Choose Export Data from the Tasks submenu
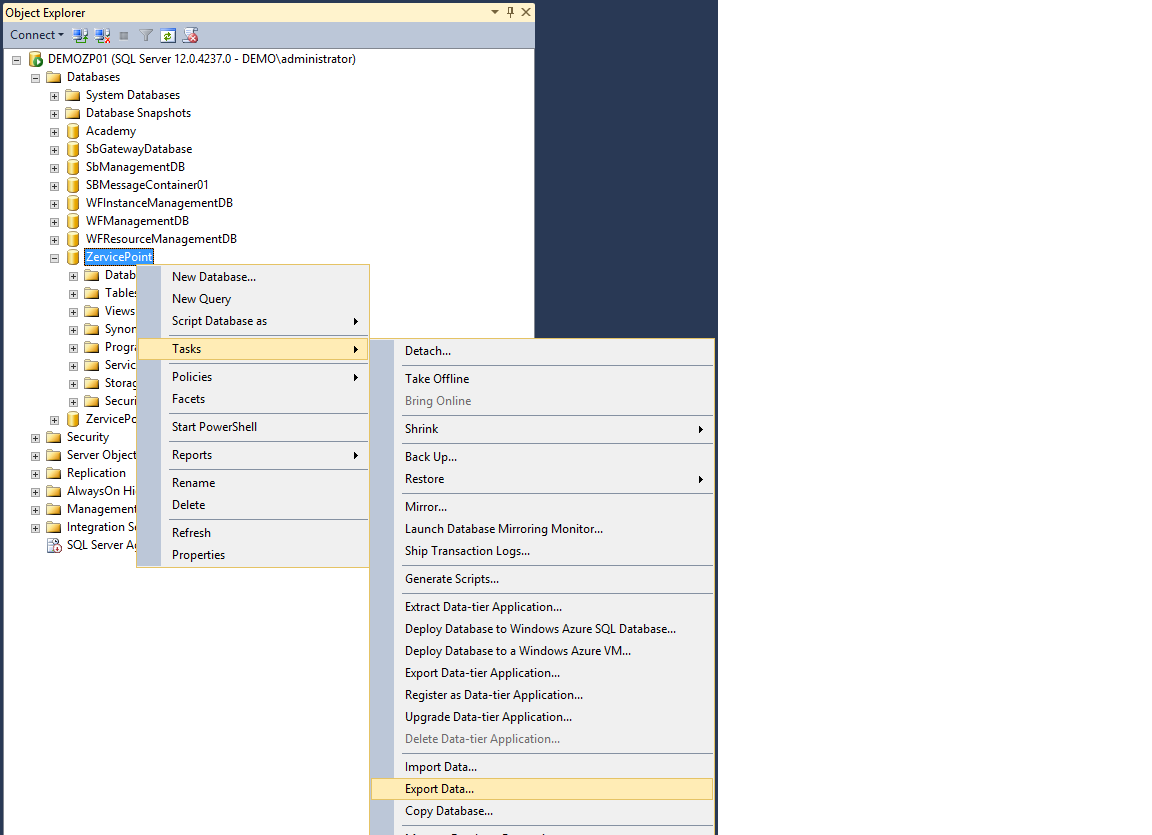The image size is (1152, 835). (x=437, y=788)
